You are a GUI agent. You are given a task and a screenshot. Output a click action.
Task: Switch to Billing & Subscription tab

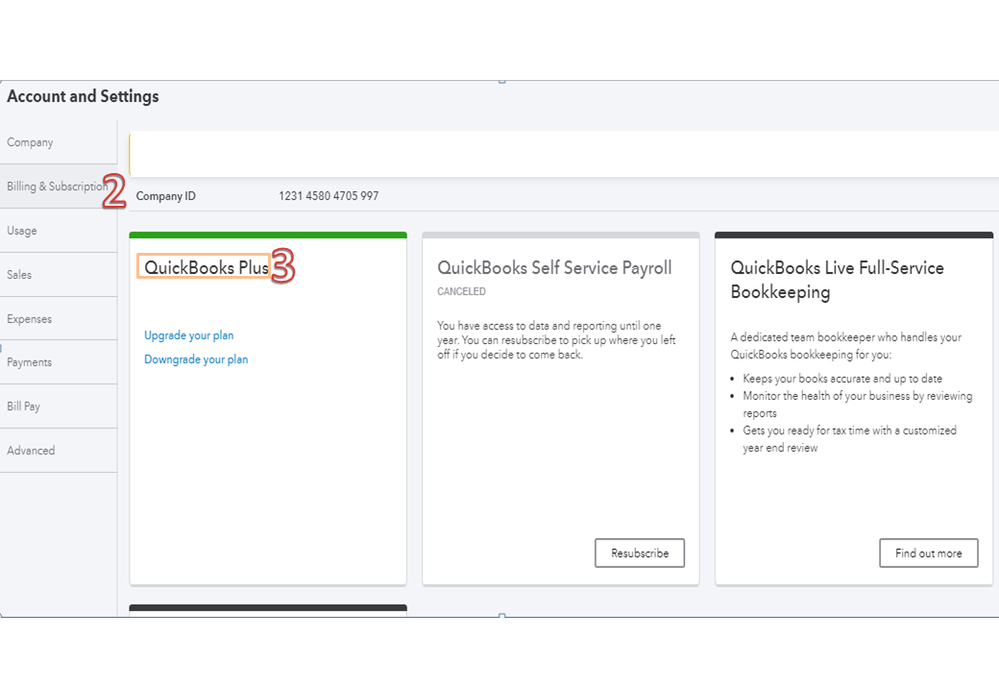click(x=56, y=187)
